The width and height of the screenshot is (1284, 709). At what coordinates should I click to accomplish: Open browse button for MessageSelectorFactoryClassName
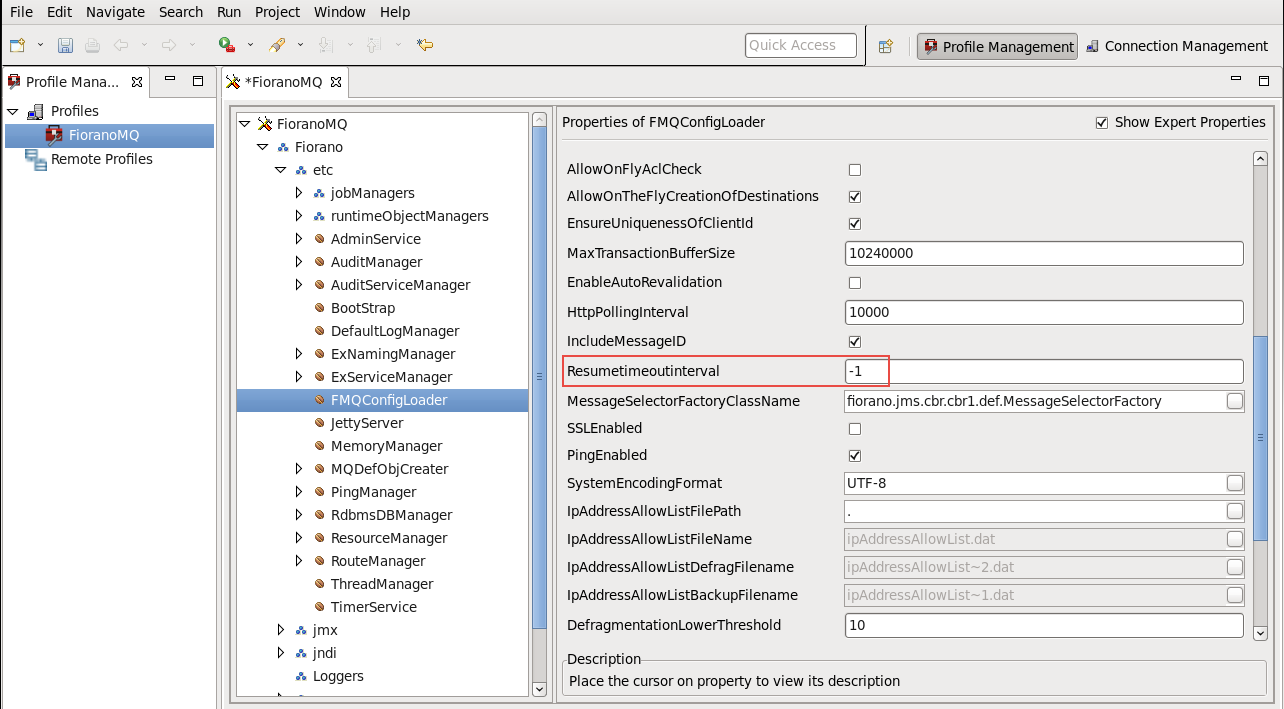click(x=1235, y=401)
